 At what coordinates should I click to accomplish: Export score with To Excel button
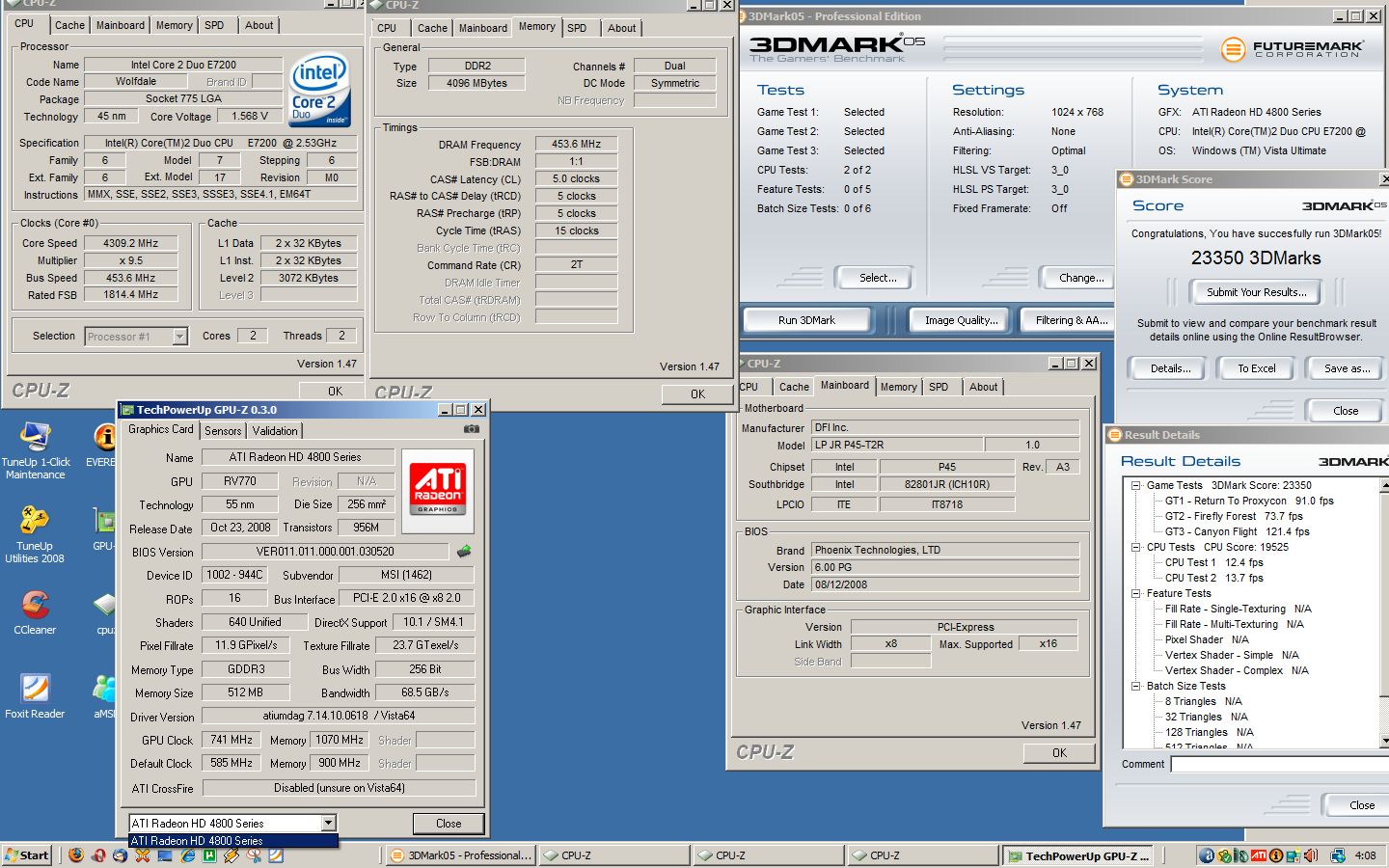point(1256,368)
